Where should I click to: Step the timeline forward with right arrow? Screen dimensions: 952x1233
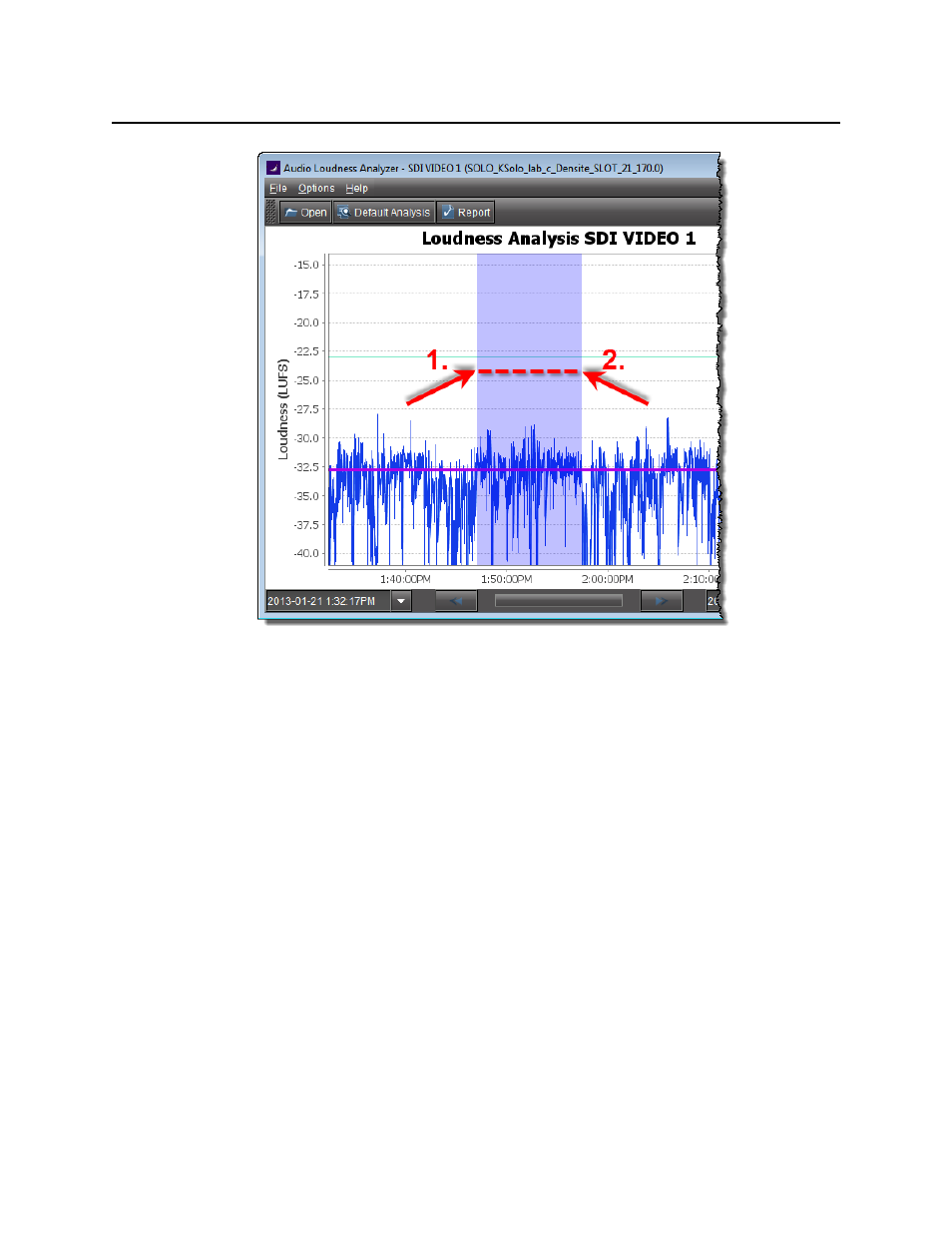click(x=662, y=601)
